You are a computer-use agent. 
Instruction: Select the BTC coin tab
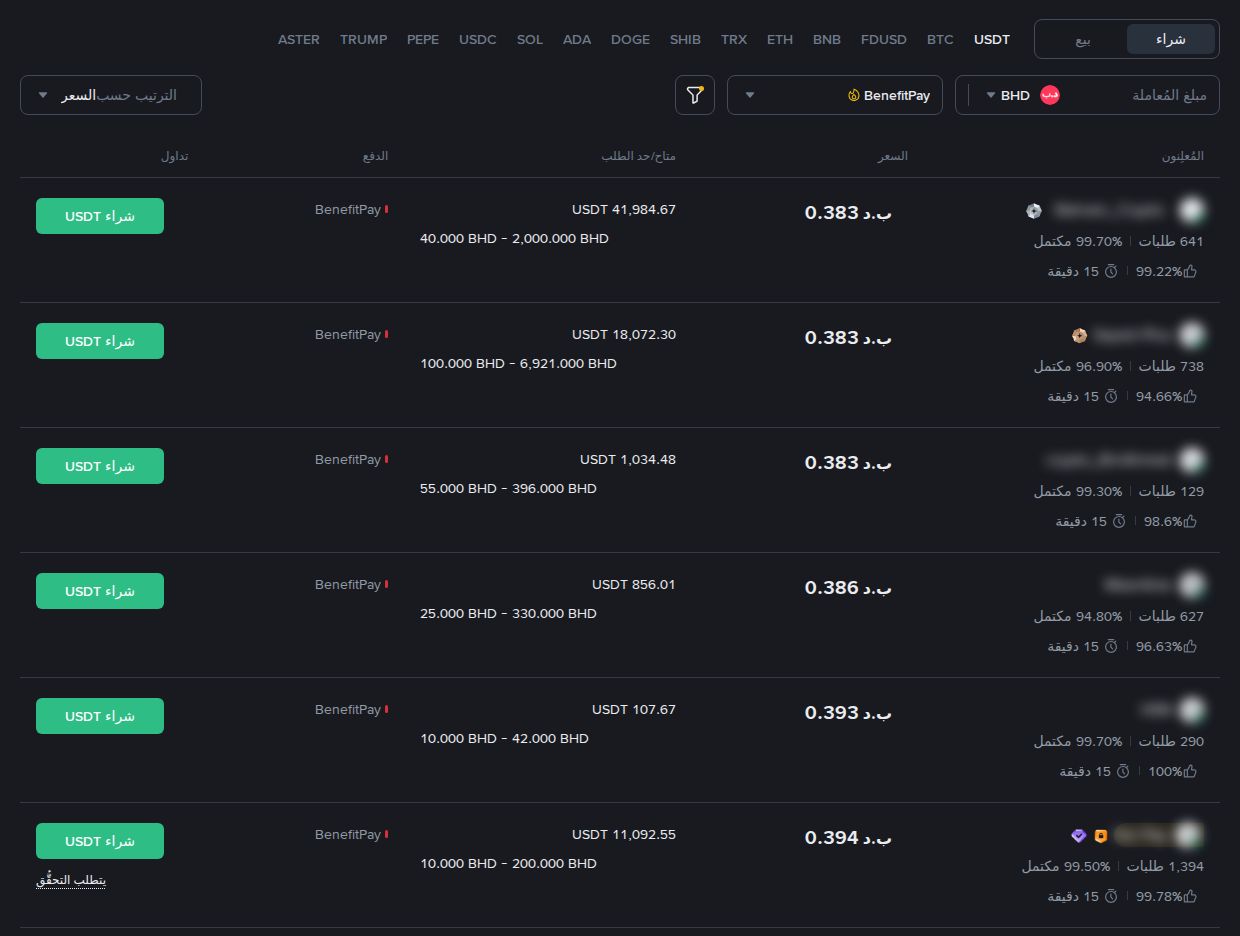pyautogui.click(x=940, y=39)
